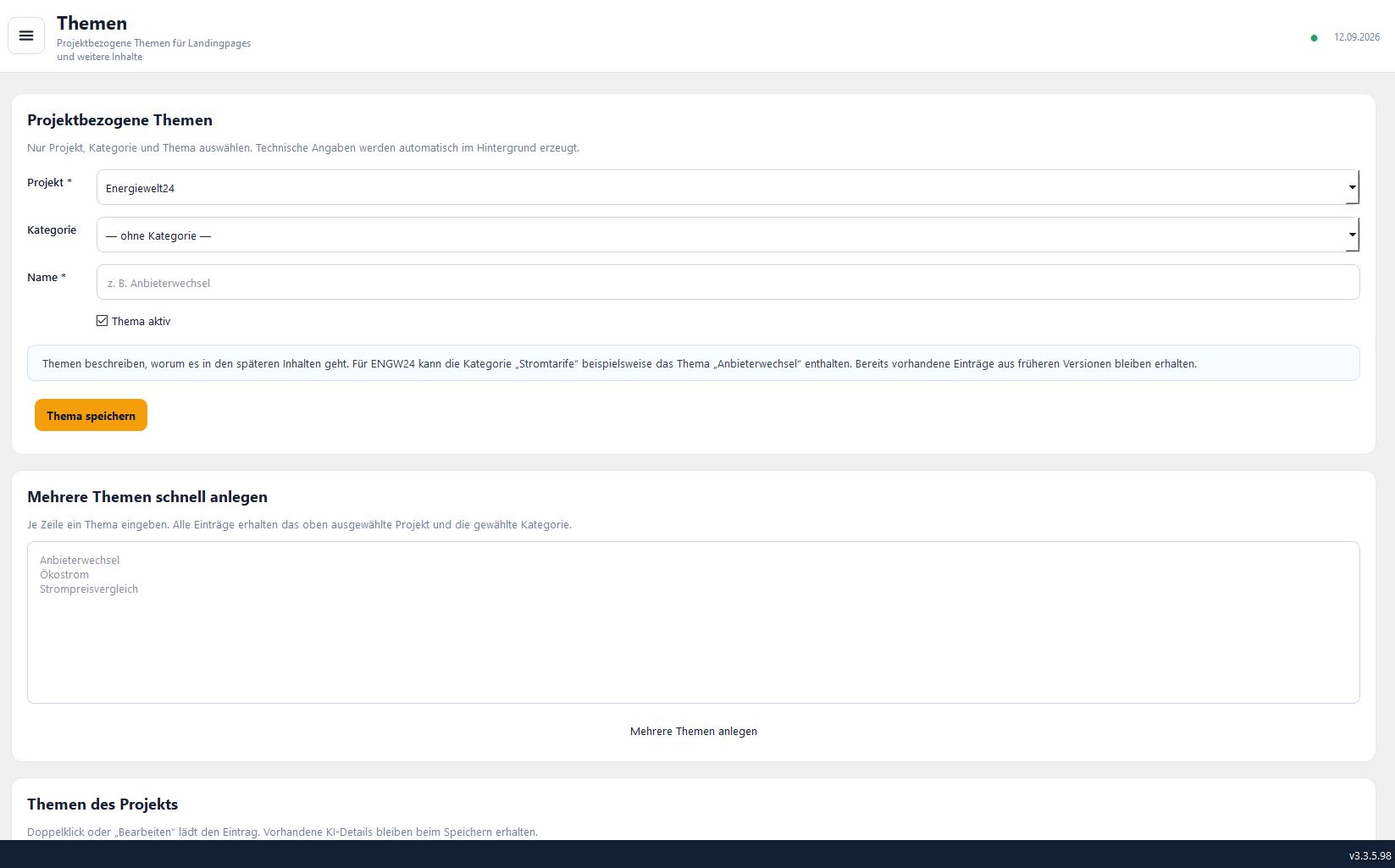Click into the Name input field
This screenshot has width=1395, height=868.
[728, 282]
